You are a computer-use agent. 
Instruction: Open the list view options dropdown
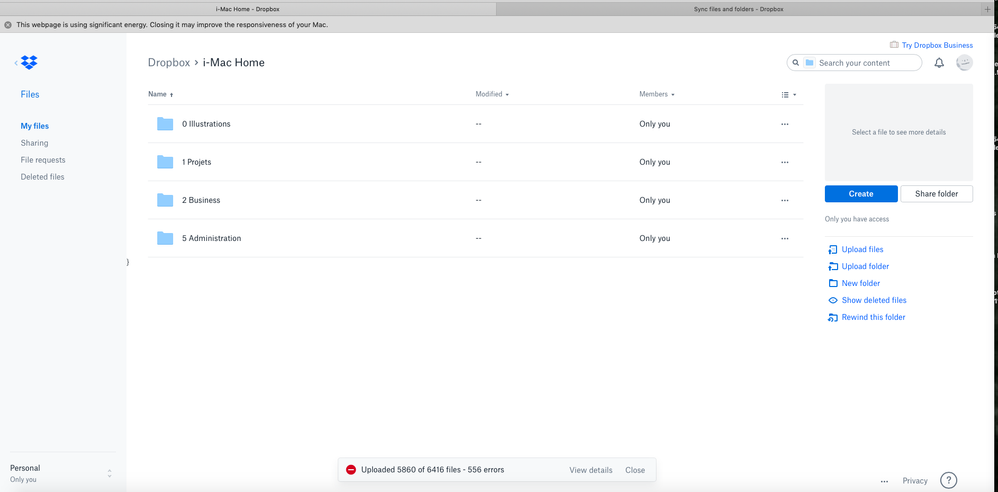coord(789,95)
